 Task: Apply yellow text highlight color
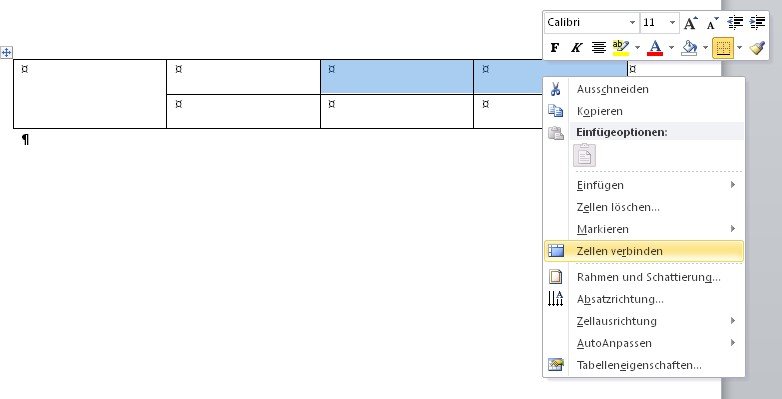620,48
